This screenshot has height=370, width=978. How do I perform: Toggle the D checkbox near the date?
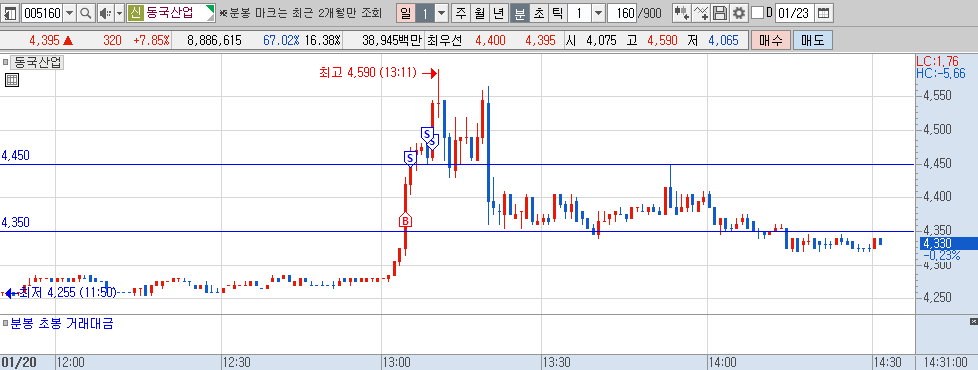click(x=757, y=12)
